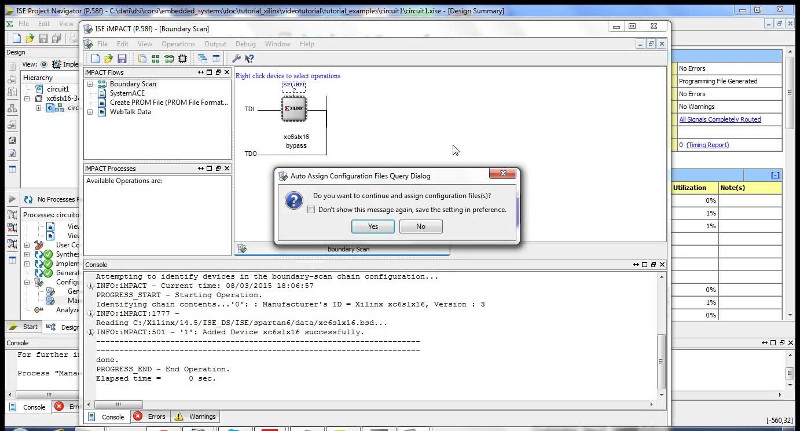The height and width of the screenshot is (431, 800).
Task: Click the Save floppy disk icon in iMPACT
Action: 121,59
